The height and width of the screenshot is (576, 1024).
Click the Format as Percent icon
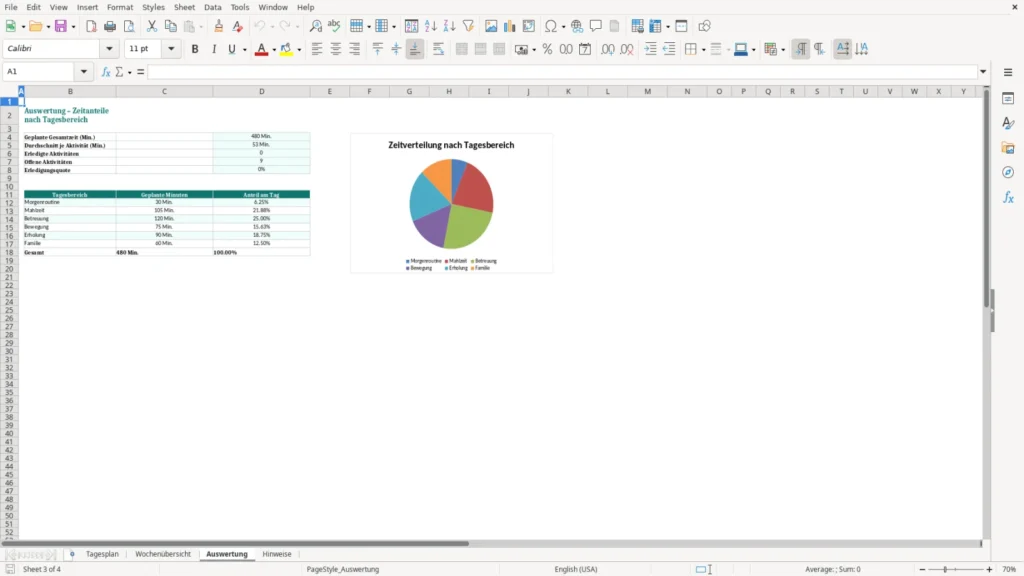tap(547, 49)
